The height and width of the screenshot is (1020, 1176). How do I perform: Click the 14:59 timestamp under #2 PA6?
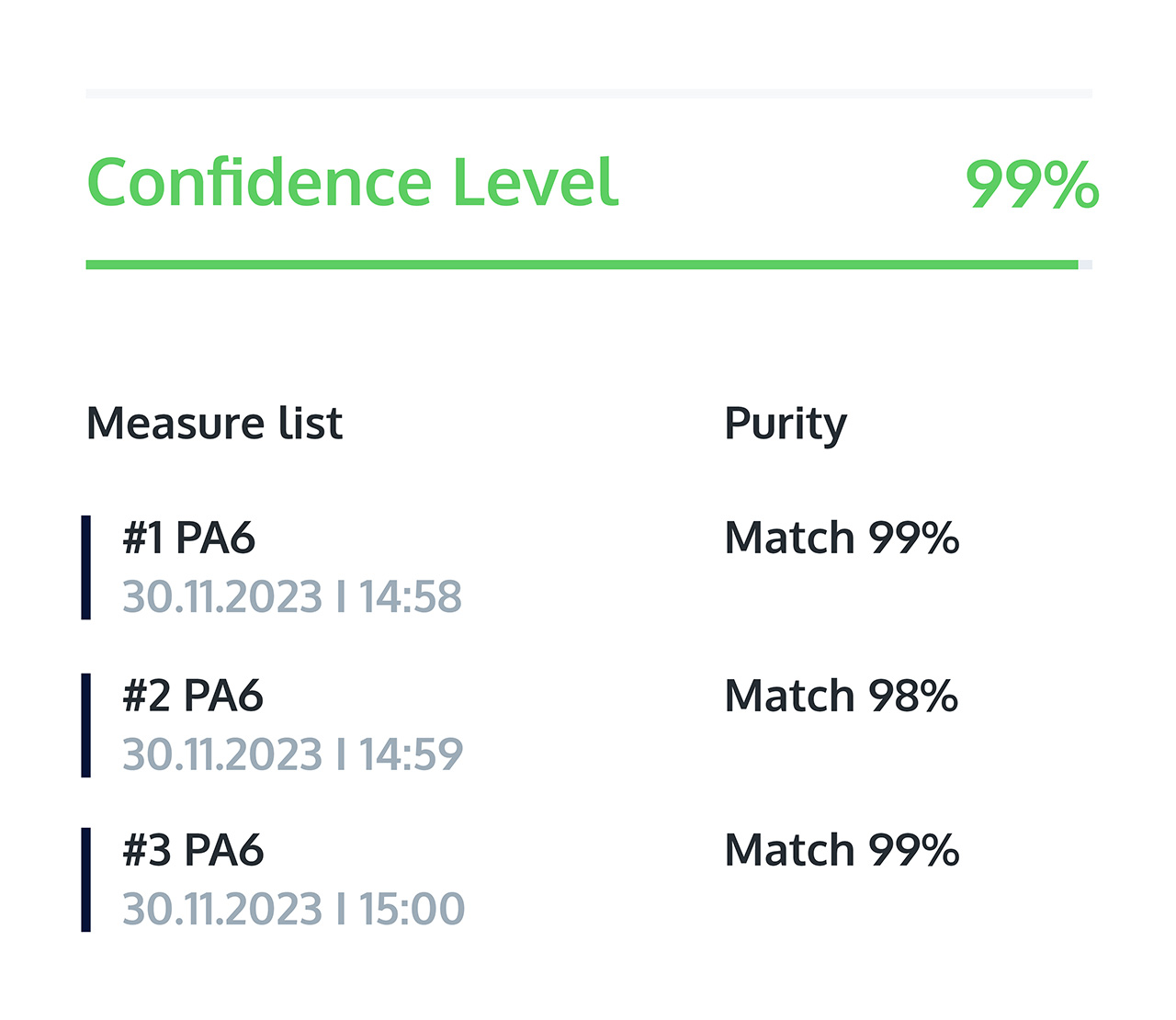[x=410, y=754]
